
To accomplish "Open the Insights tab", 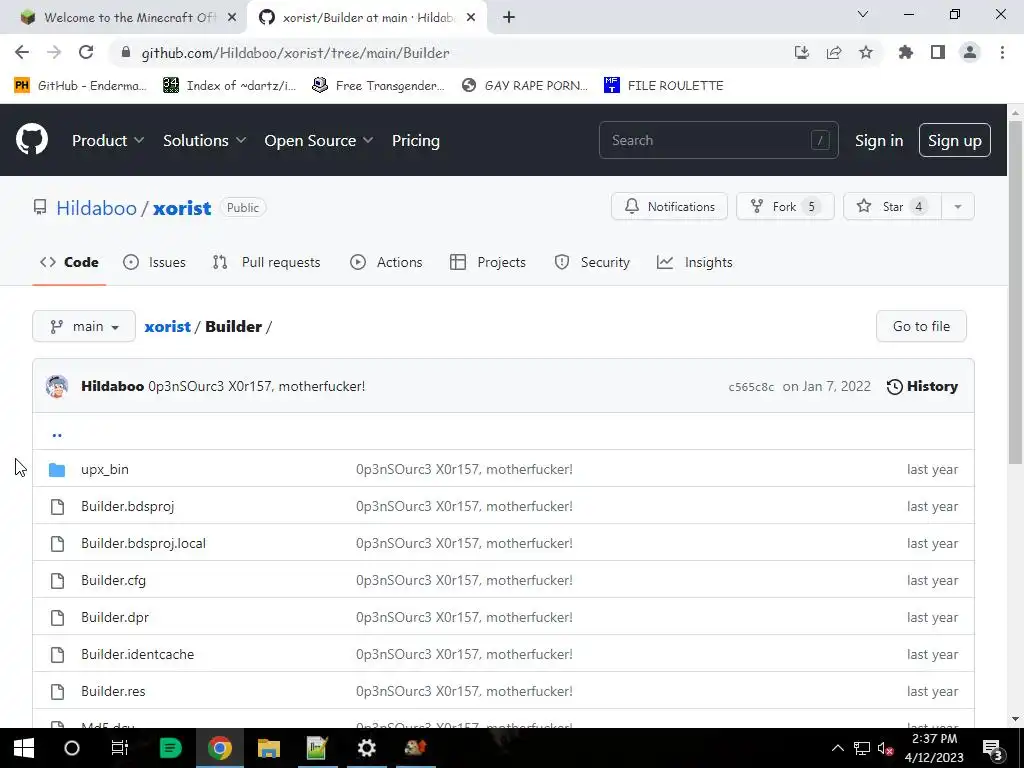I will 695,262.
